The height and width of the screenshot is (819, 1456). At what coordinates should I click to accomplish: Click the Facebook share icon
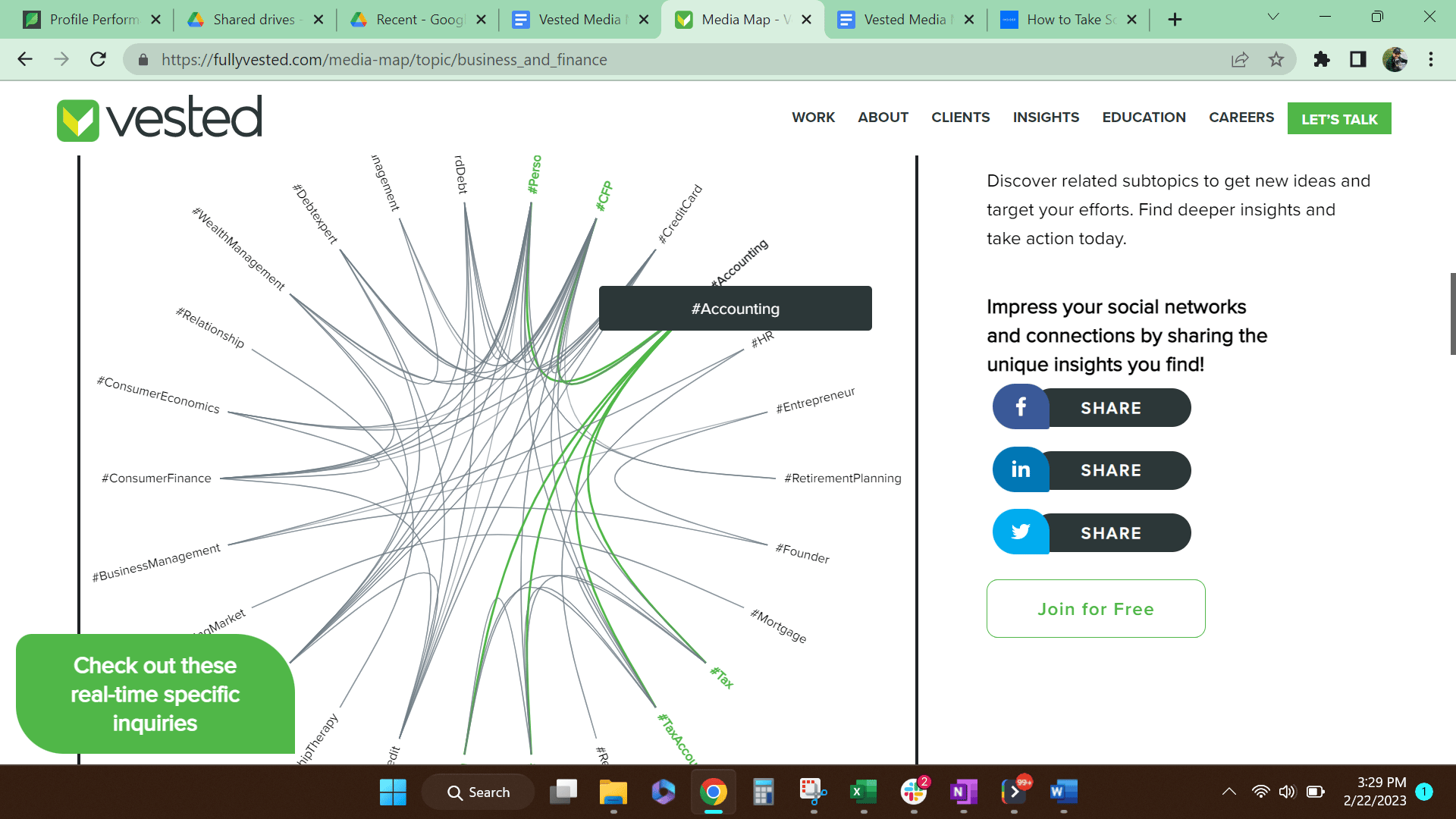pyautogui.click(x=1021, y=407)
